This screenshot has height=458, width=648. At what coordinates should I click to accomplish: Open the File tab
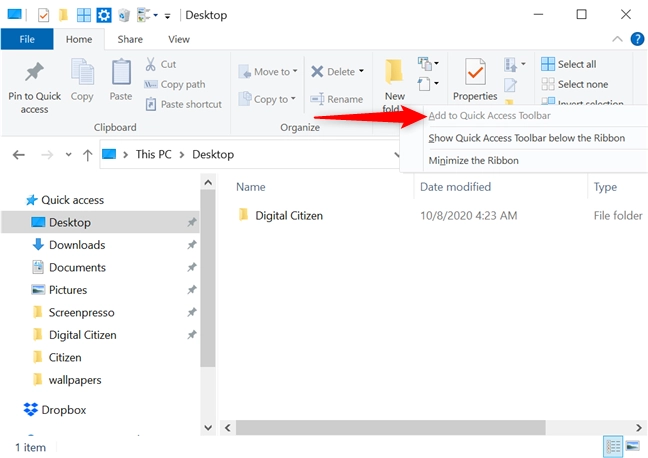[27, 39]
